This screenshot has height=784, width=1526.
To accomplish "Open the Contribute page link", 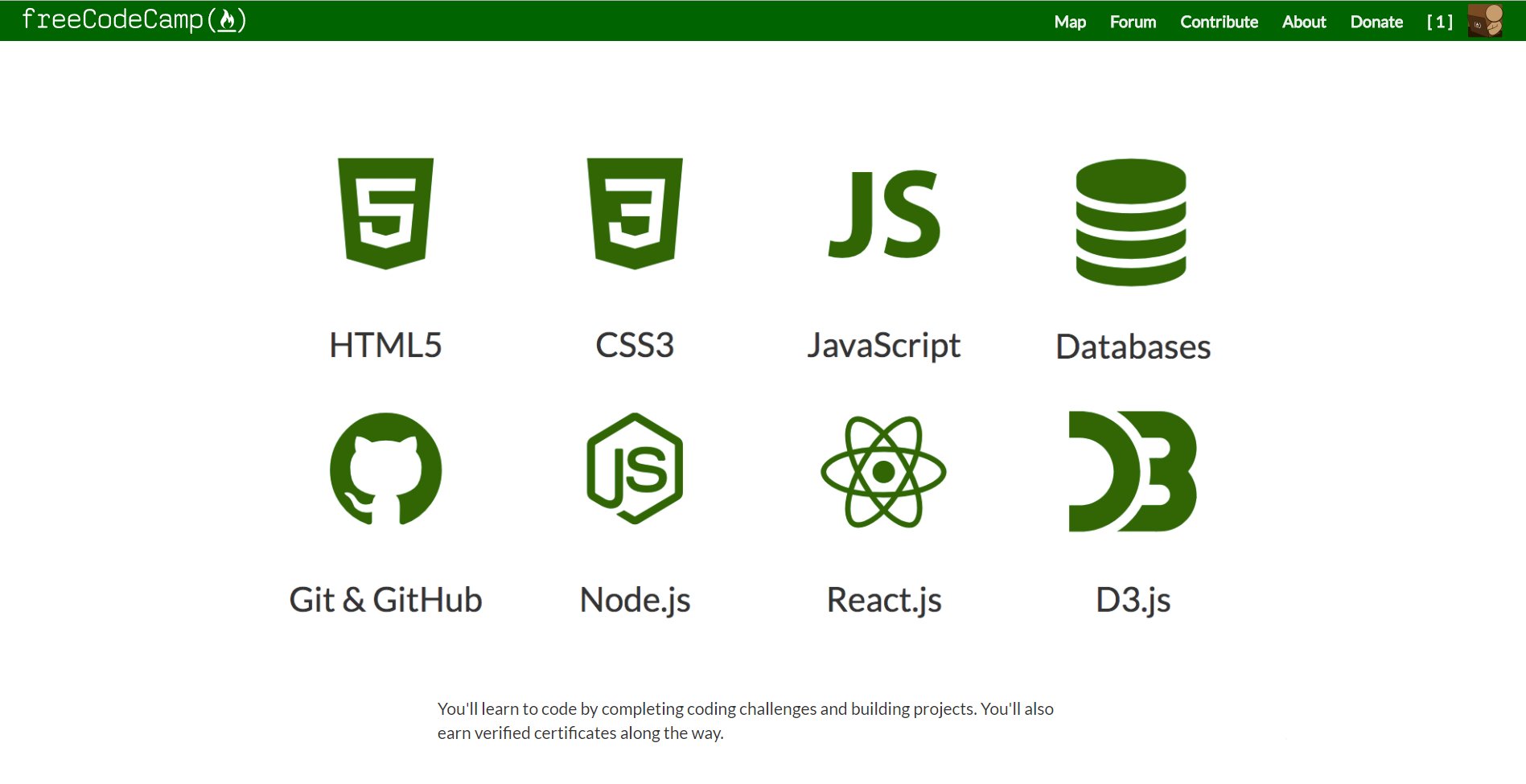I will pos(1219,22).
